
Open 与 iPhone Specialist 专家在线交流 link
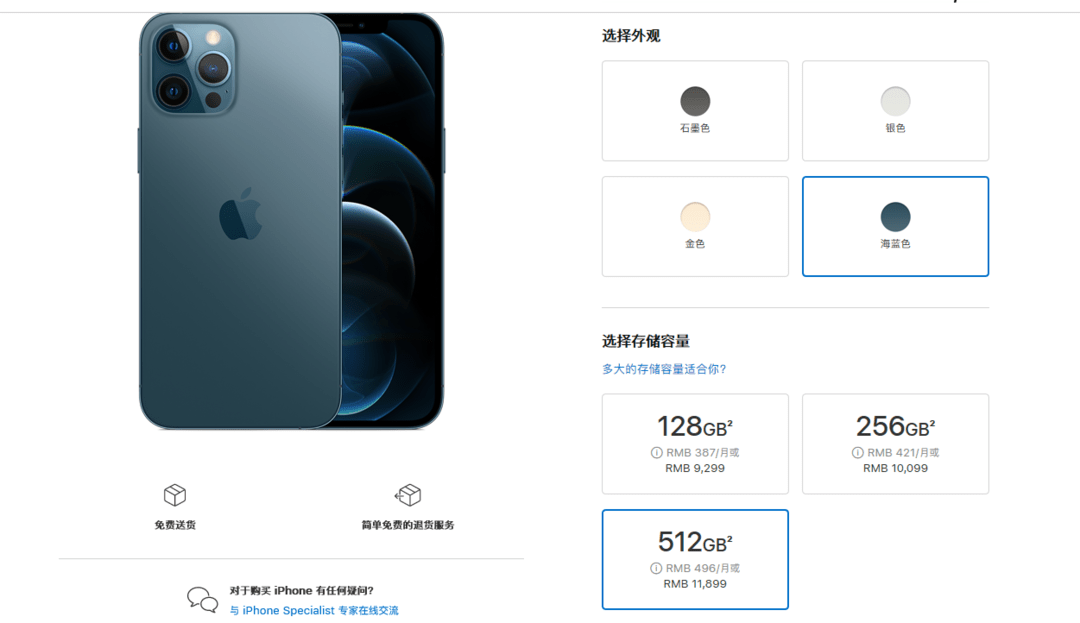314,611
